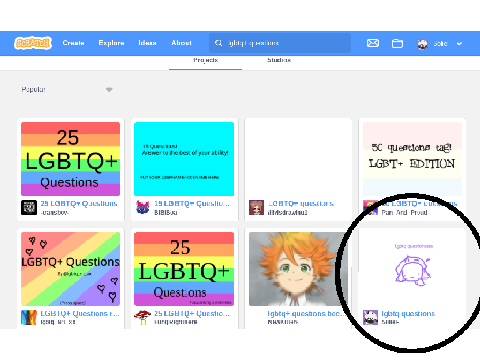Click the user profile avatar in navbar
The height and width of the screenshot is (360, 480).
coord(422,44)
